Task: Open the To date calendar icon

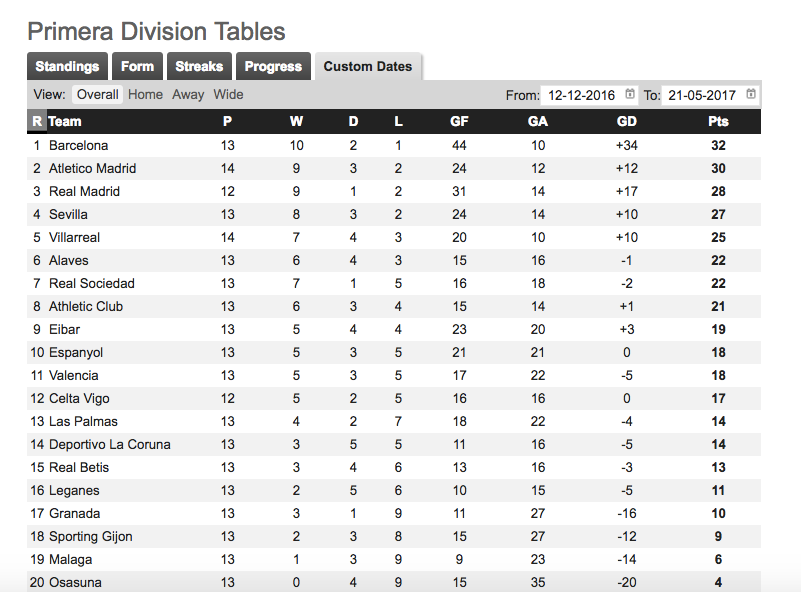Action: [750, 94]
